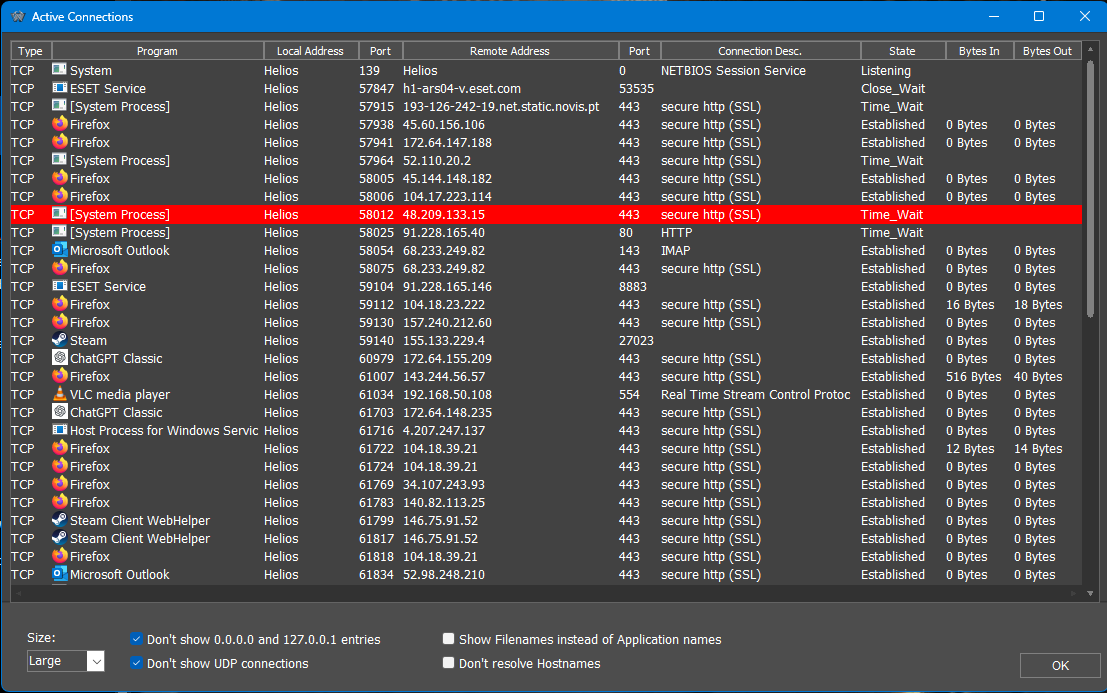This screenshot has width=1107, height=693.
Task: Click Real Time Stream Control Protocol description
Action: [755, 394]
